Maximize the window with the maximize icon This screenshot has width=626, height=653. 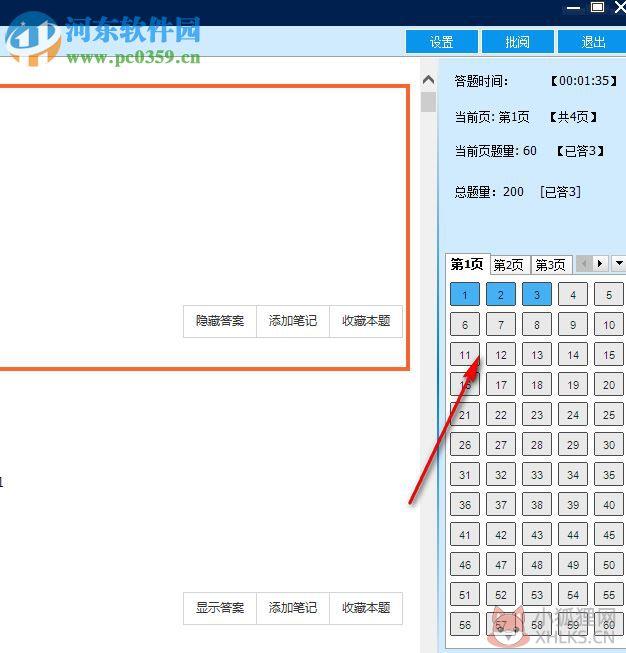point(597,7)
